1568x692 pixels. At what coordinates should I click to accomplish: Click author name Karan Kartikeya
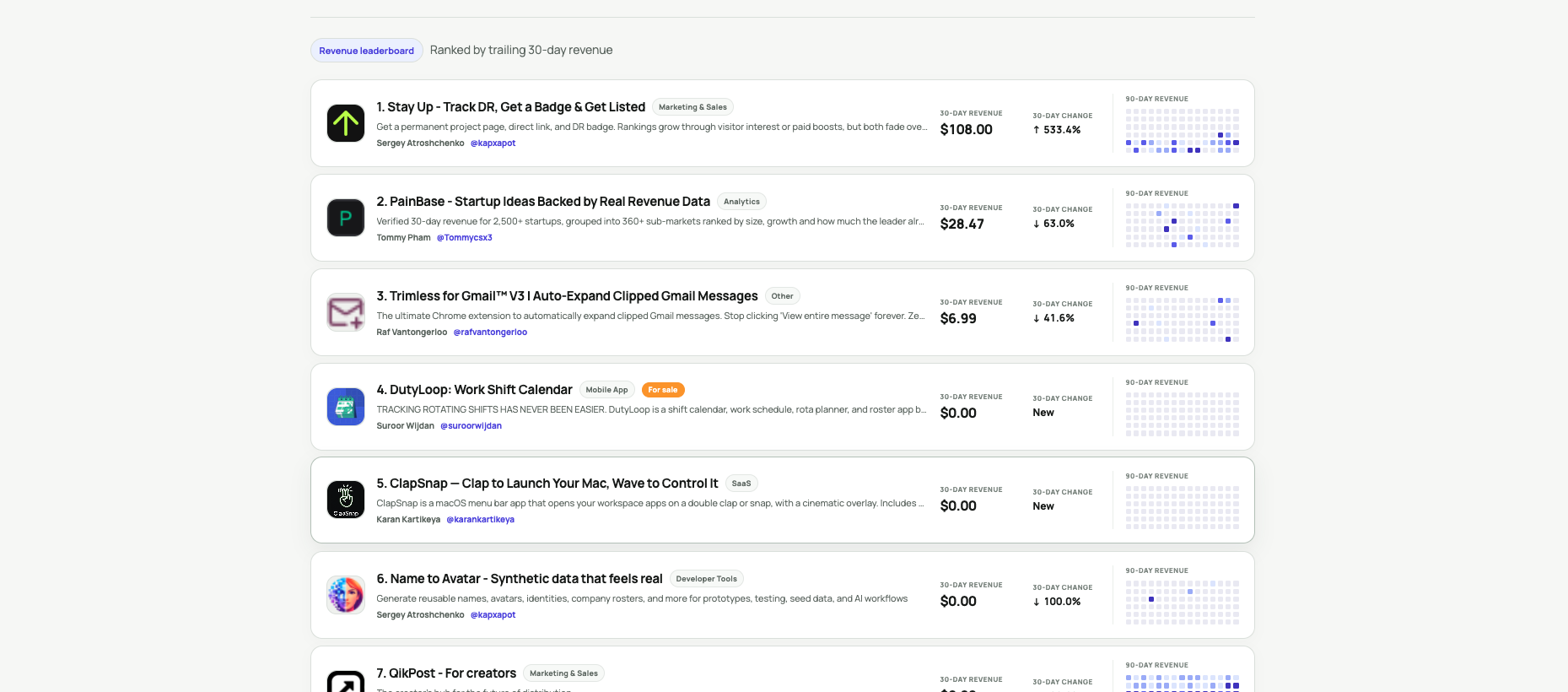[x=408, y=520]
